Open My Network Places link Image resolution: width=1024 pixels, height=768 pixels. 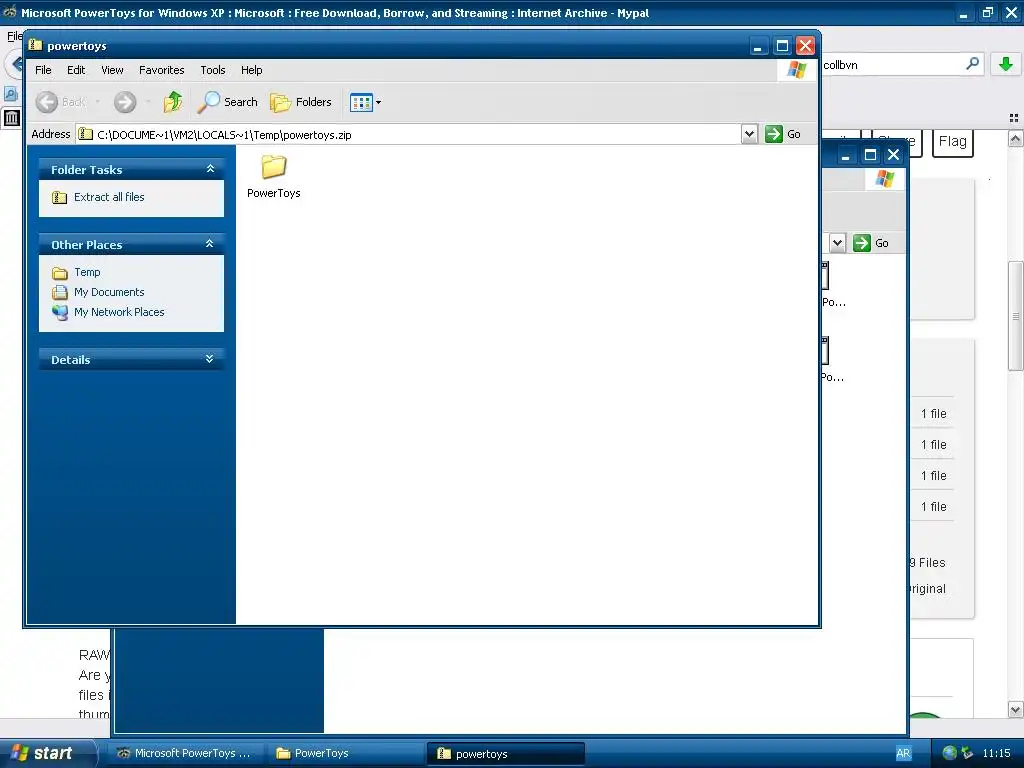tap(119, 312)
